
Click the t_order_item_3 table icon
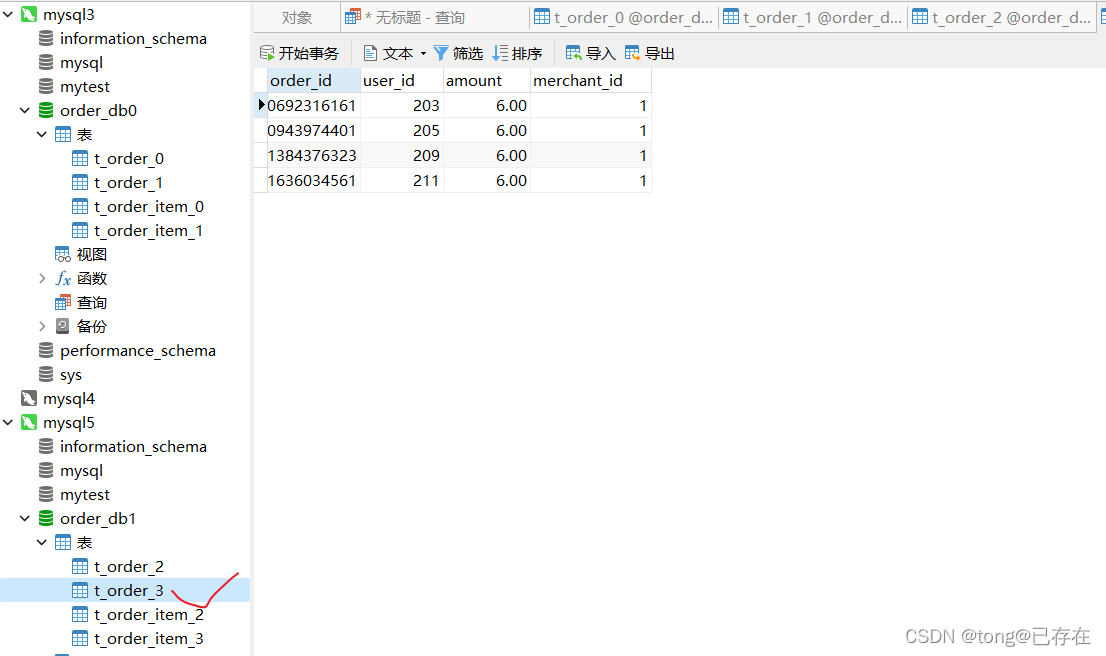click(x=80, y=638)
